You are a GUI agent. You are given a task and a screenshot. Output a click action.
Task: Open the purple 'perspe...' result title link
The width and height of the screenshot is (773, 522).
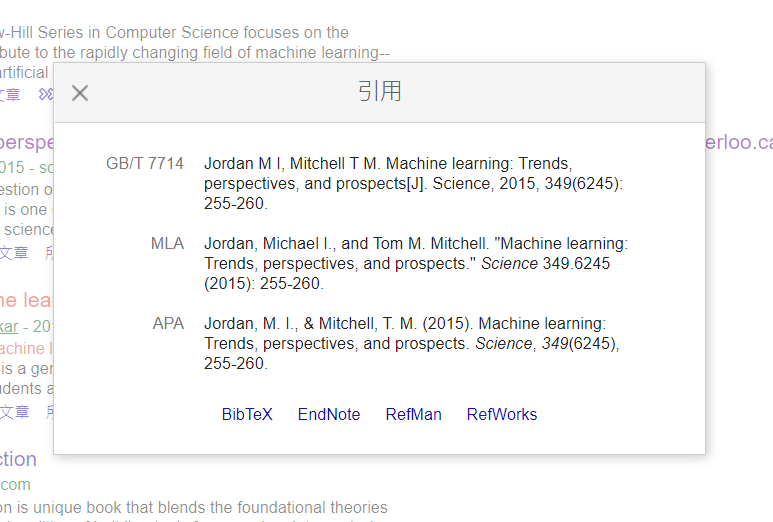[x=26, y=142]
